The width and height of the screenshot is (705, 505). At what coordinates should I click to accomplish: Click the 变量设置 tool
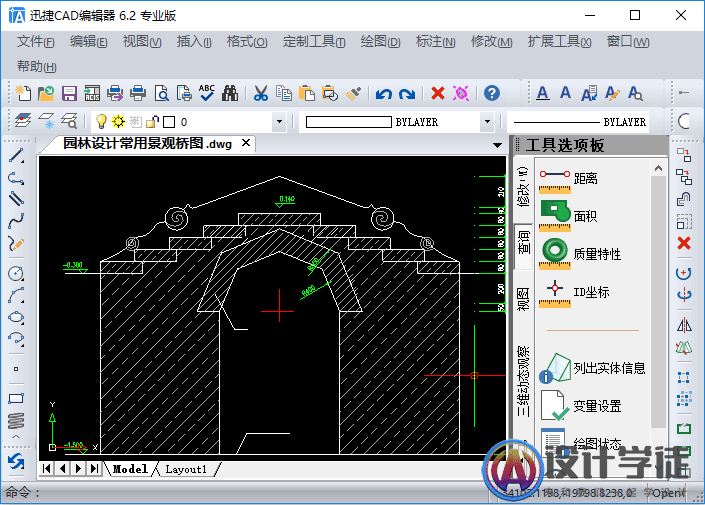tap(580, 406)
